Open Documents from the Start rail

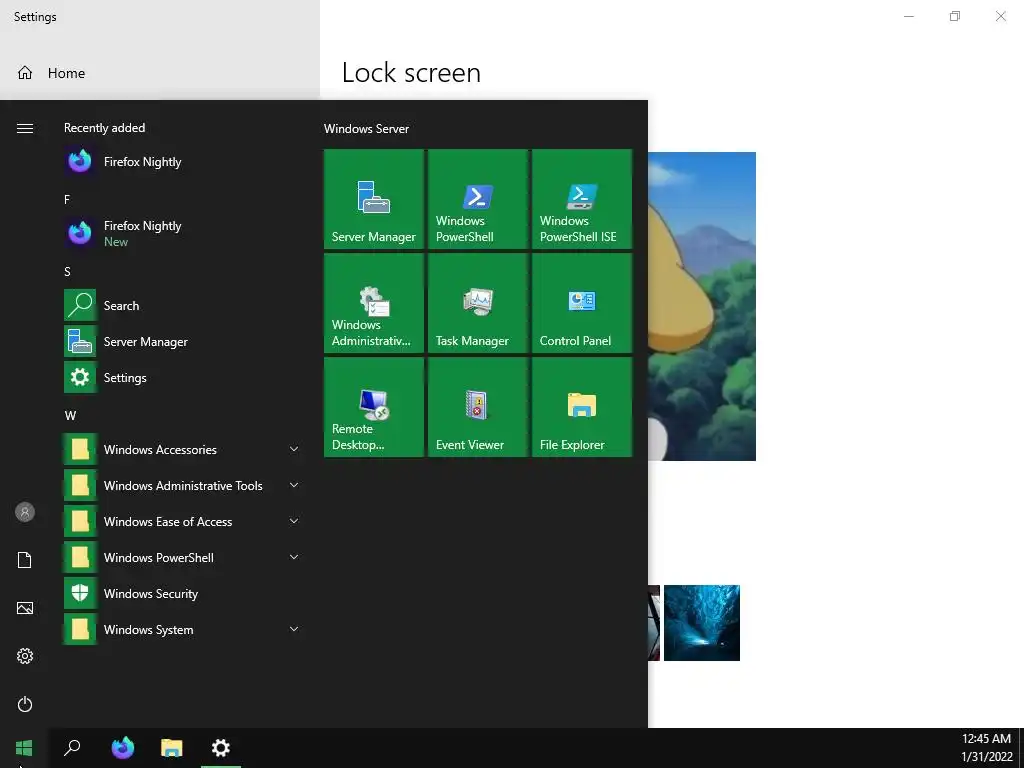coord(25,560)
